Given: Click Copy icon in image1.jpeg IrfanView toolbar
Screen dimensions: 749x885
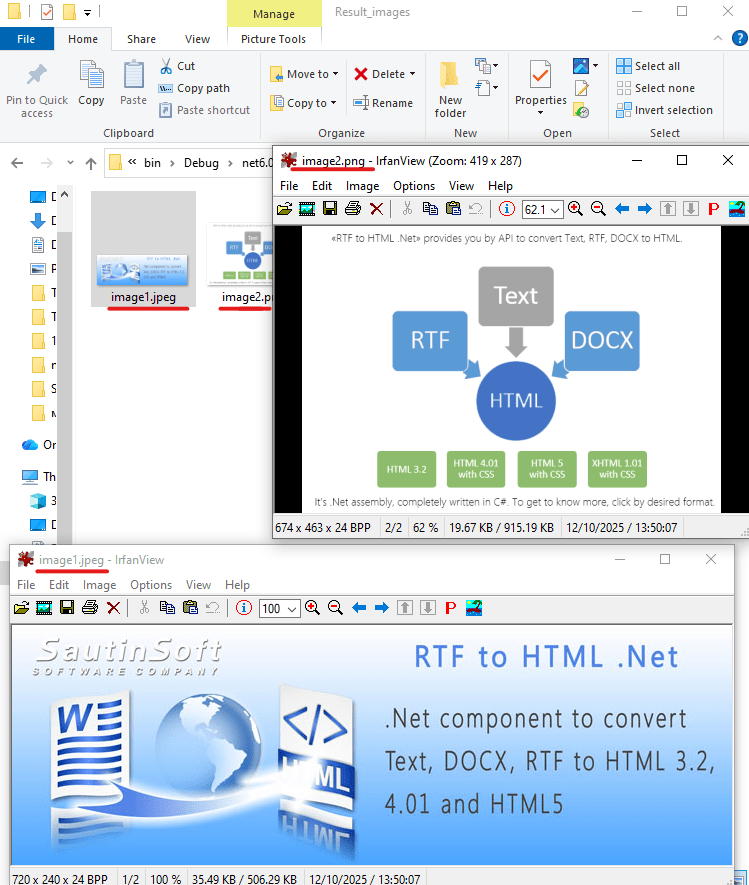Looking at the screenshot, I should tap(167, 608).
